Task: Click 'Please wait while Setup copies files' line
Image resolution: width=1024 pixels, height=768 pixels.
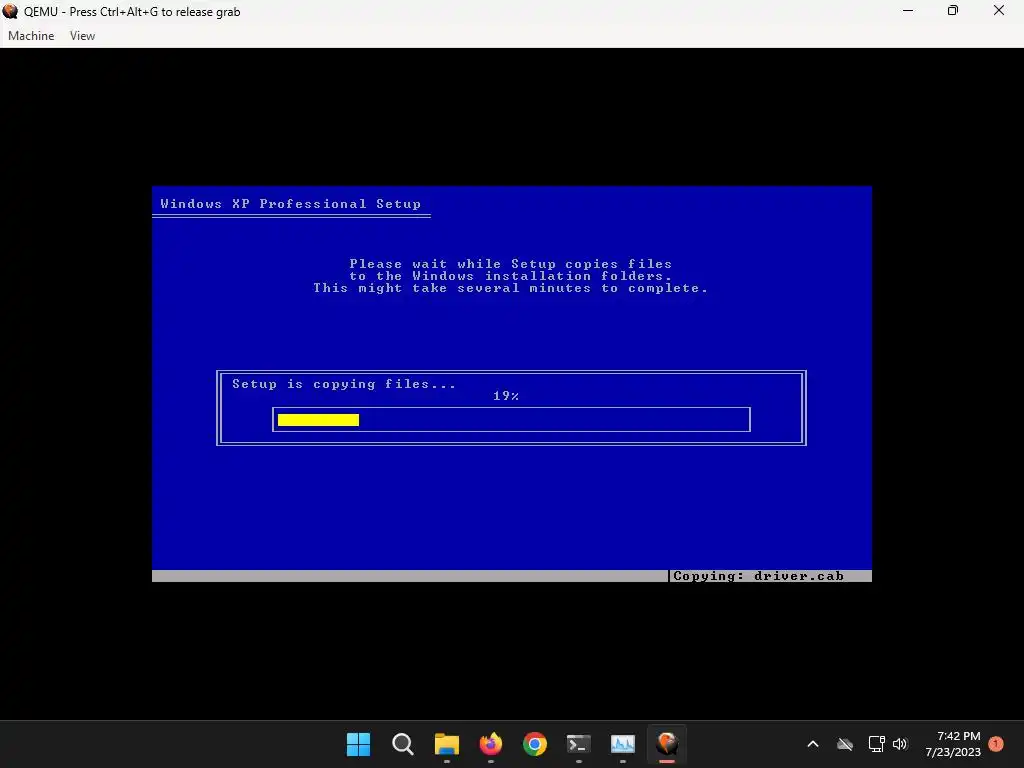Action: (x=511, y=264)
